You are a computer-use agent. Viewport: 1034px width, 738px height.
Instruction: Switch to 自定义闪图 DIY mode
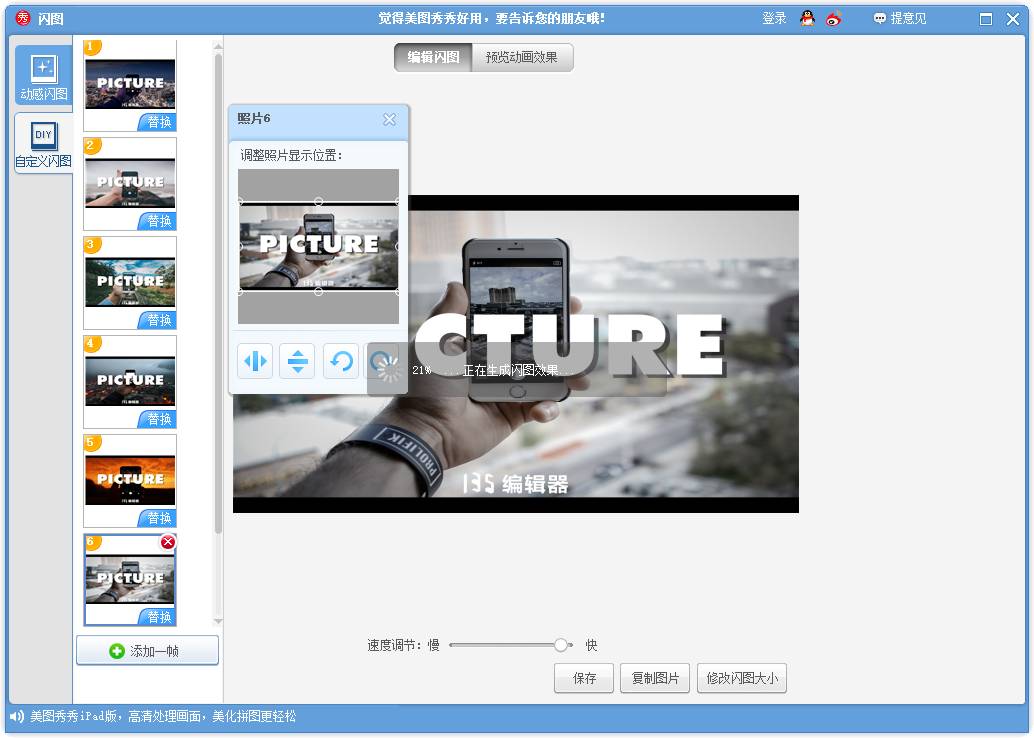tap(44, 143)
